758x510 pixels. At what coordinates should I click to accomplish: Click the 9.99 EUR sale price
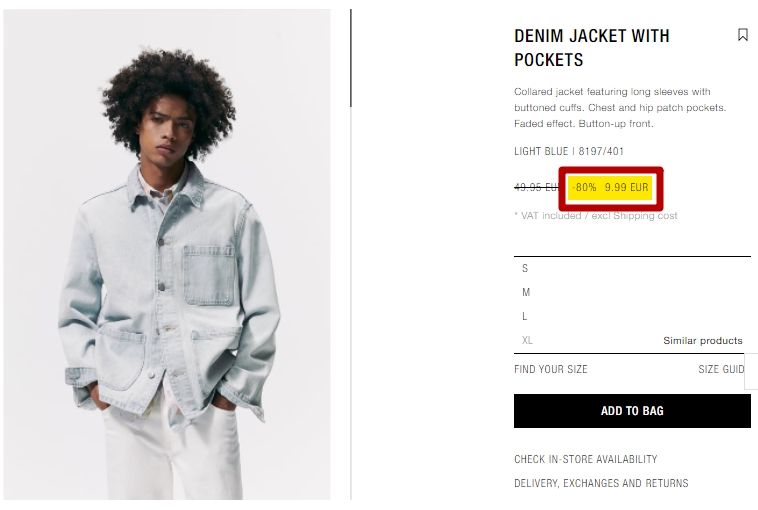(x=627, y=187)
